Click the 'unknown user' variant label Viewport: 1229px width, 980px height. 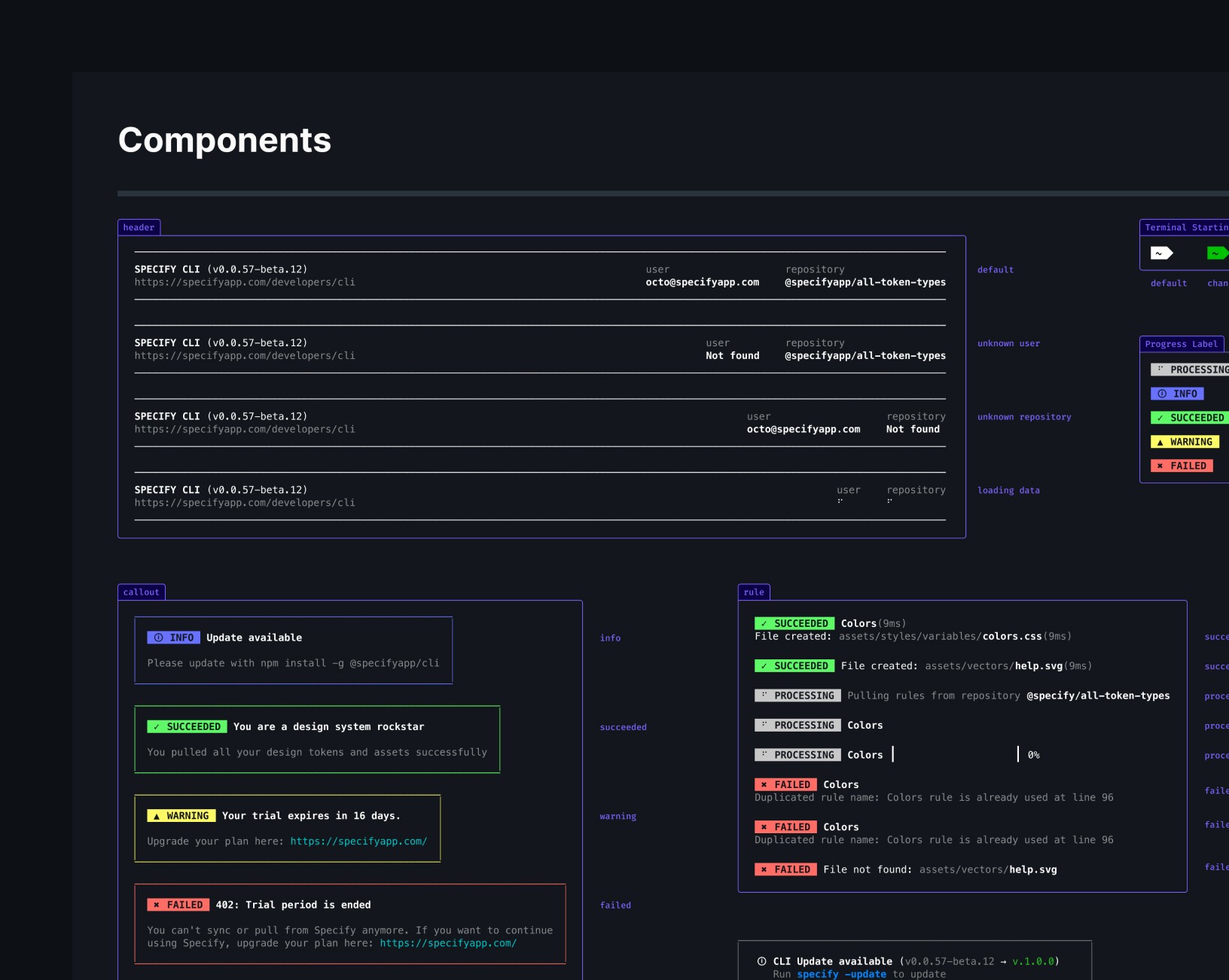click(1008, 344)
